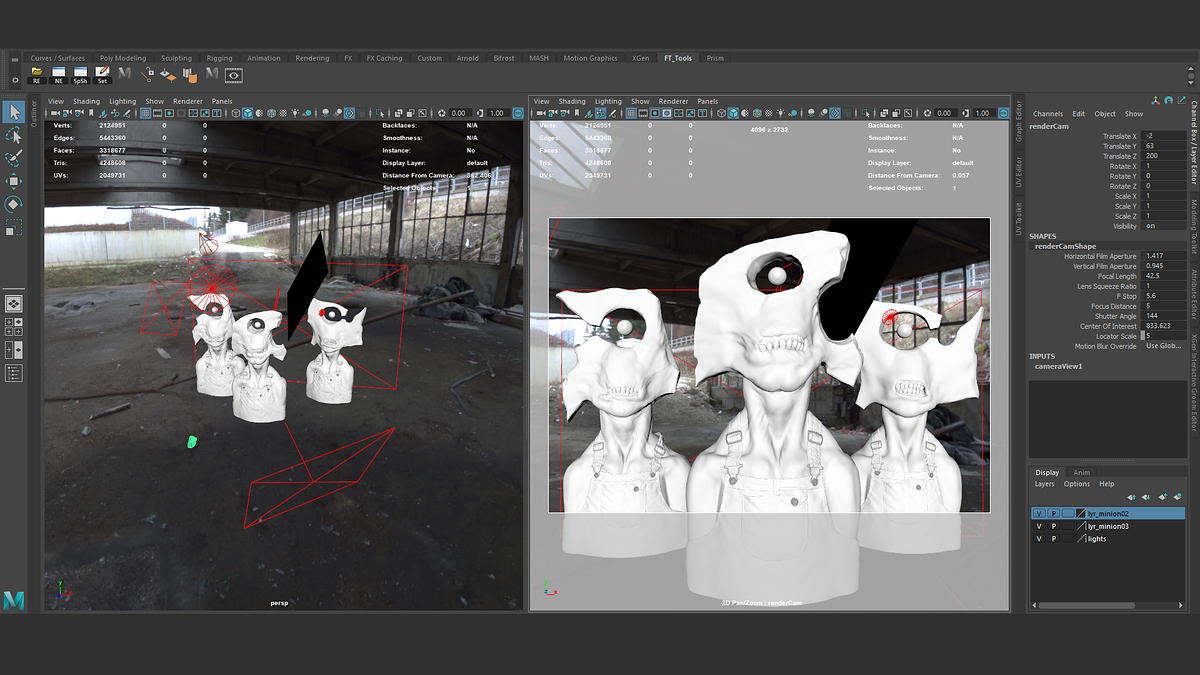Viewport: 1200px width, 675px height.
Task: Activate the Lasso select tool
Action: click(13, 135)
